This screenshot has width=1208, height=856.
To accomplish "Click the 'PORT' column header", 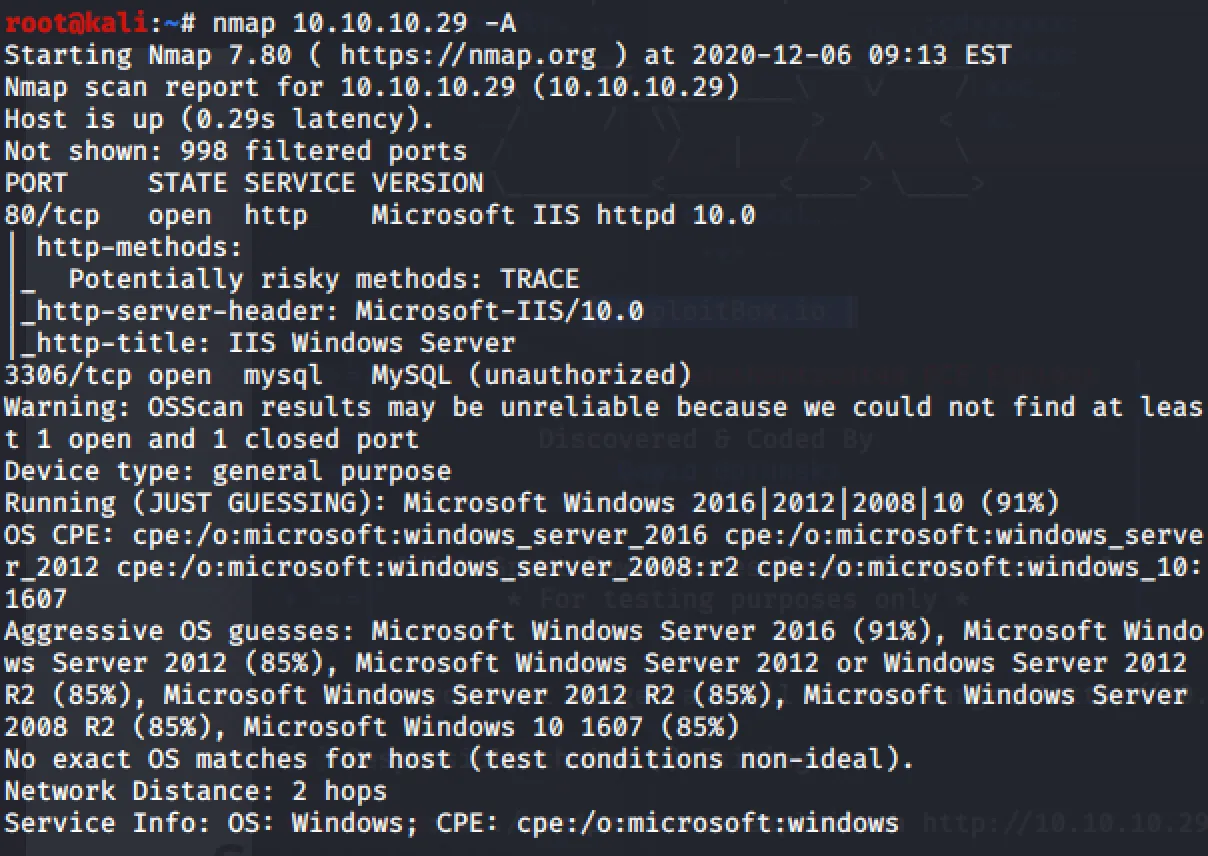I will pyautogui.click(x=37, y=183).
